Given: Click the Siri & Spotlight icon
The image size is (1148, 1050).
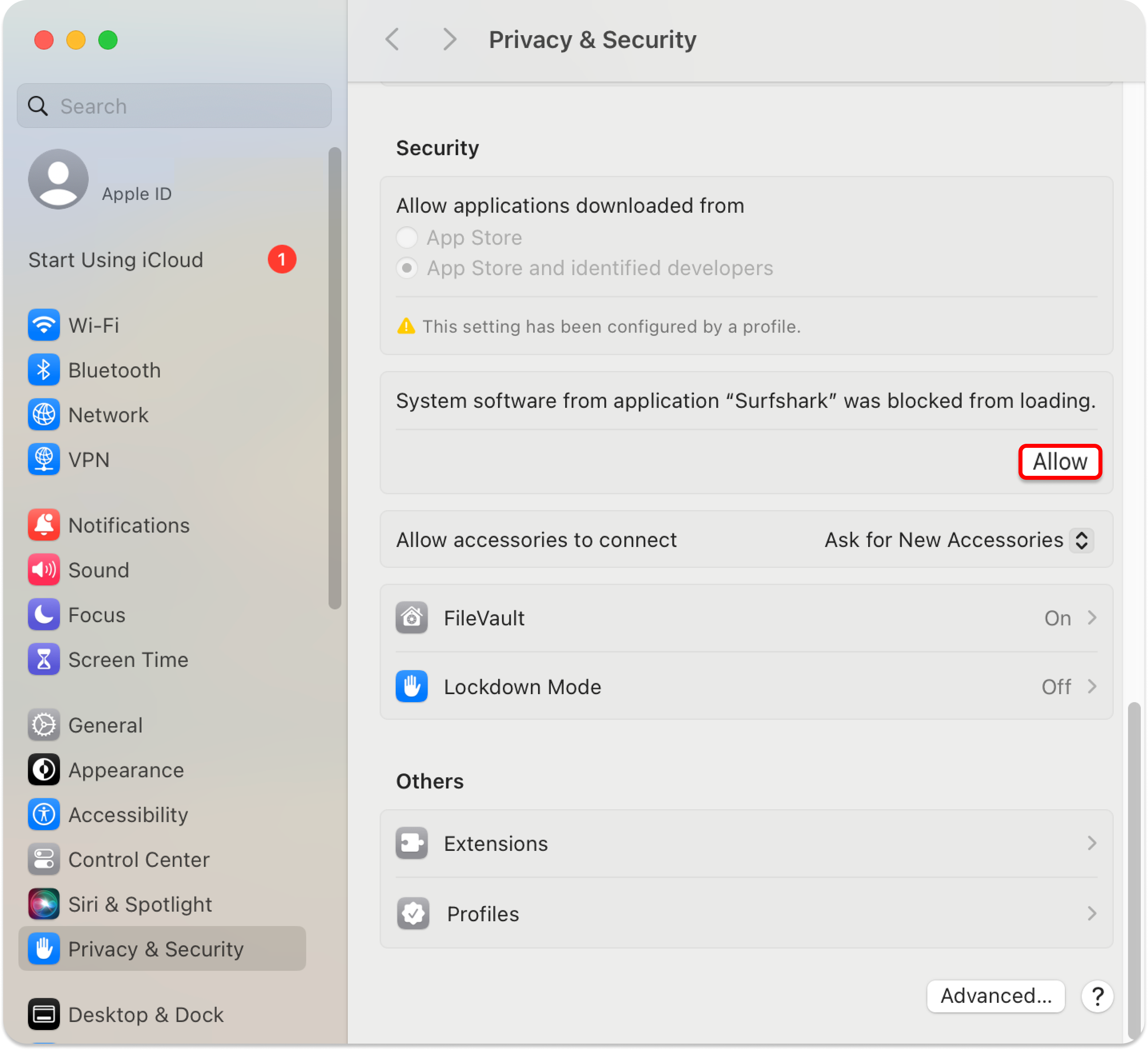Looking at the screenshot, I should [44, 904].
